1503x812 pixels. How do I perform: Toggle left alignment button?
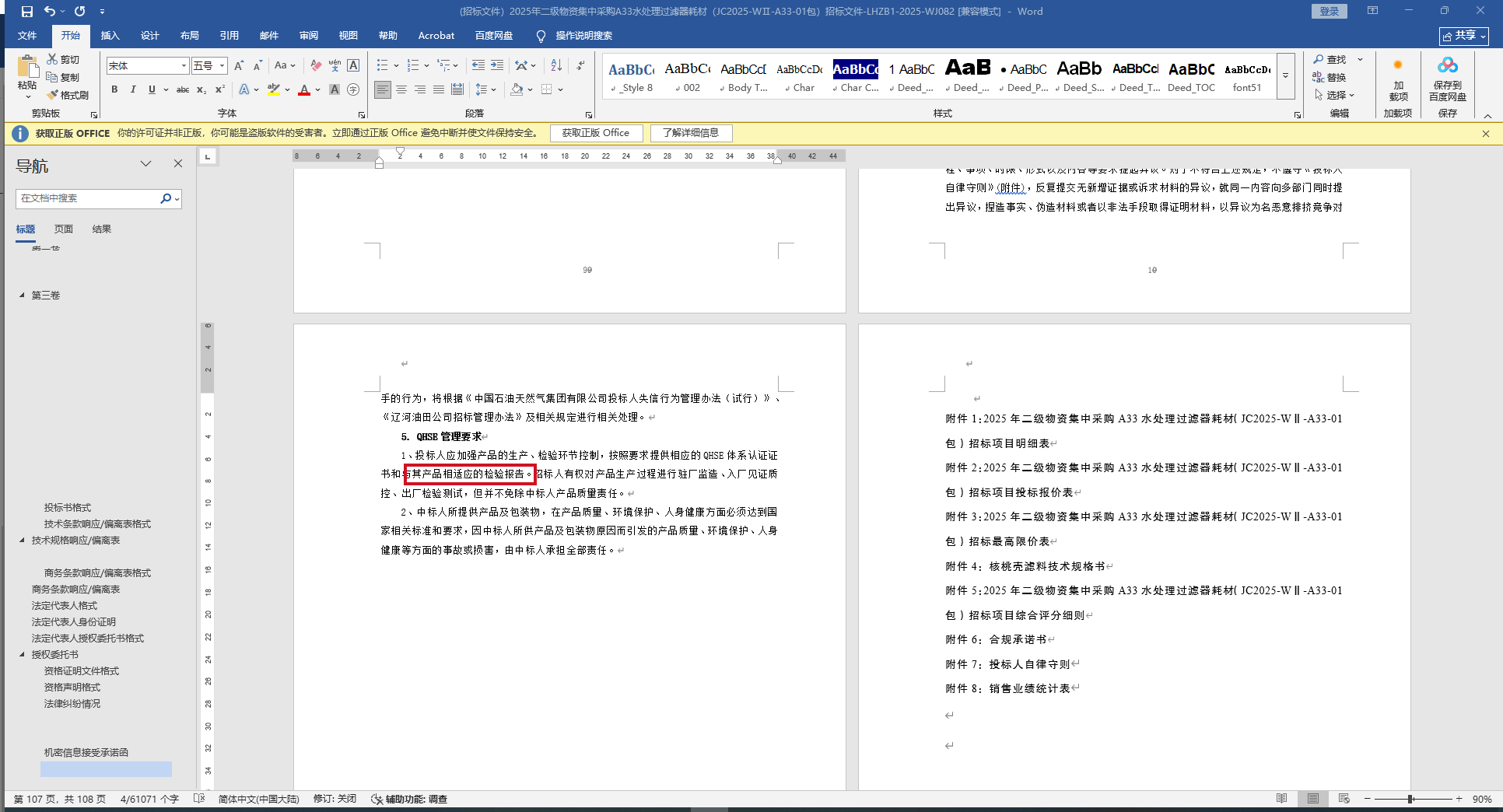click(383, 89)
